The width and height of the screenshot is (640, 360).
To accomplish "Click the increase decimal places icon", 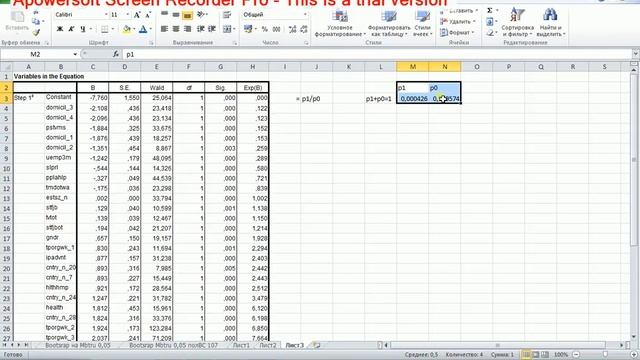I will [x=292, y=29].
